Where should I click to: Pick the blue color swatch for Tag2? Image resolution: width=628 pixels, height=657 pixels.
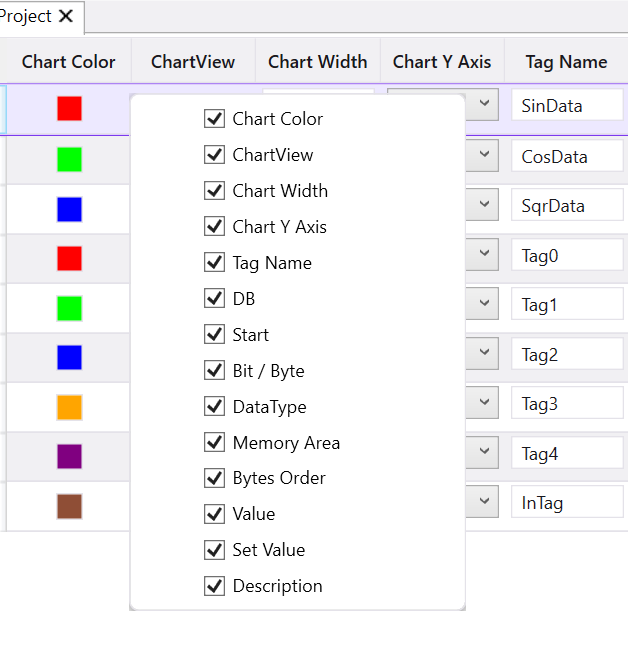pyautogui.click(x=70, y=357)
